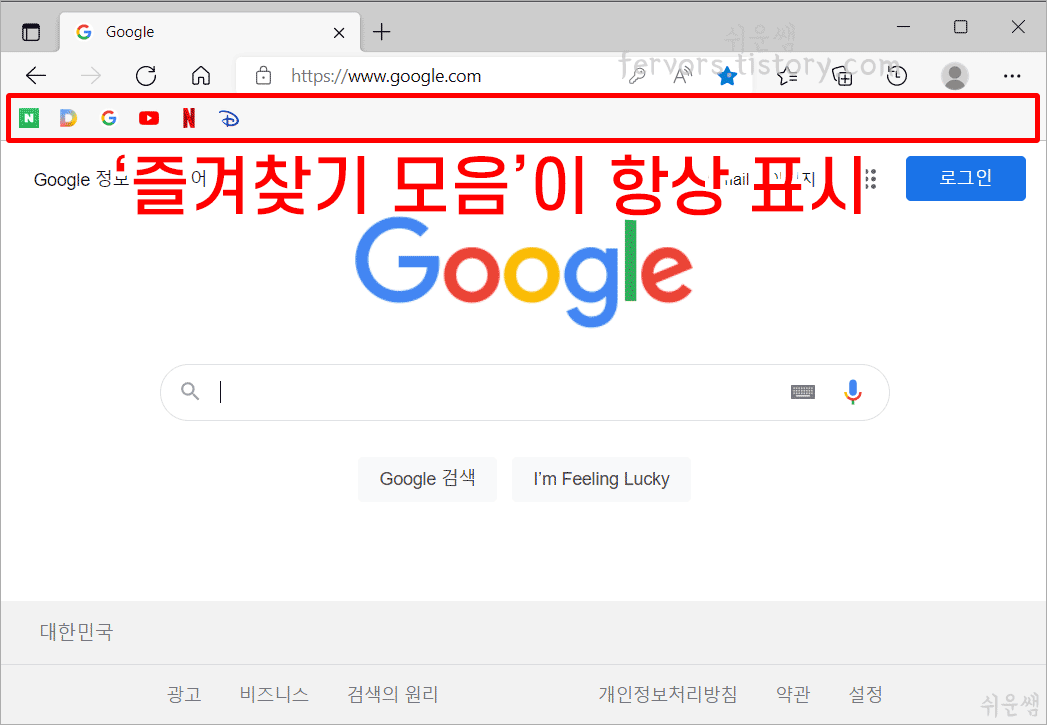The height and width of the screenshot is (725, 1047).
Task: Go forward to next page
Action: coord(91,76)
